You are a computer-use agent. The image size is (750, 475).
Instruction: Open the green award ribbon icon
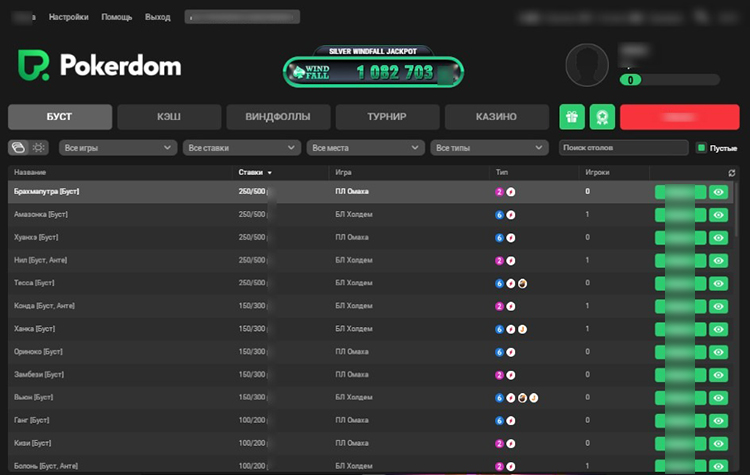point(602,117)
